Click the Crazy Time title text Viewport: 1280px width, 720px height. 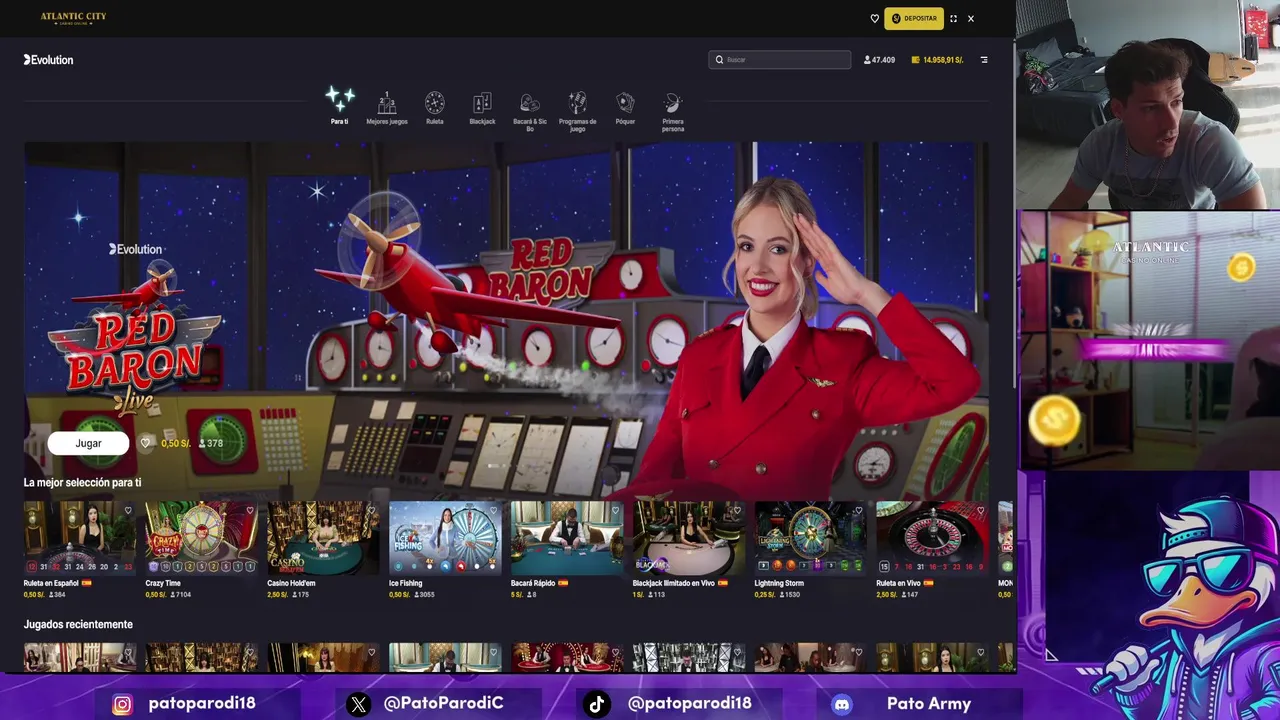[x=163, y=583]
